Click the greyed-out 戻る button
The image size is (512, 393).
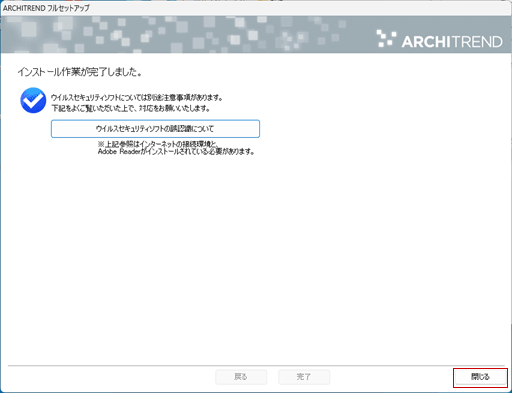click(x=241, y=377)
